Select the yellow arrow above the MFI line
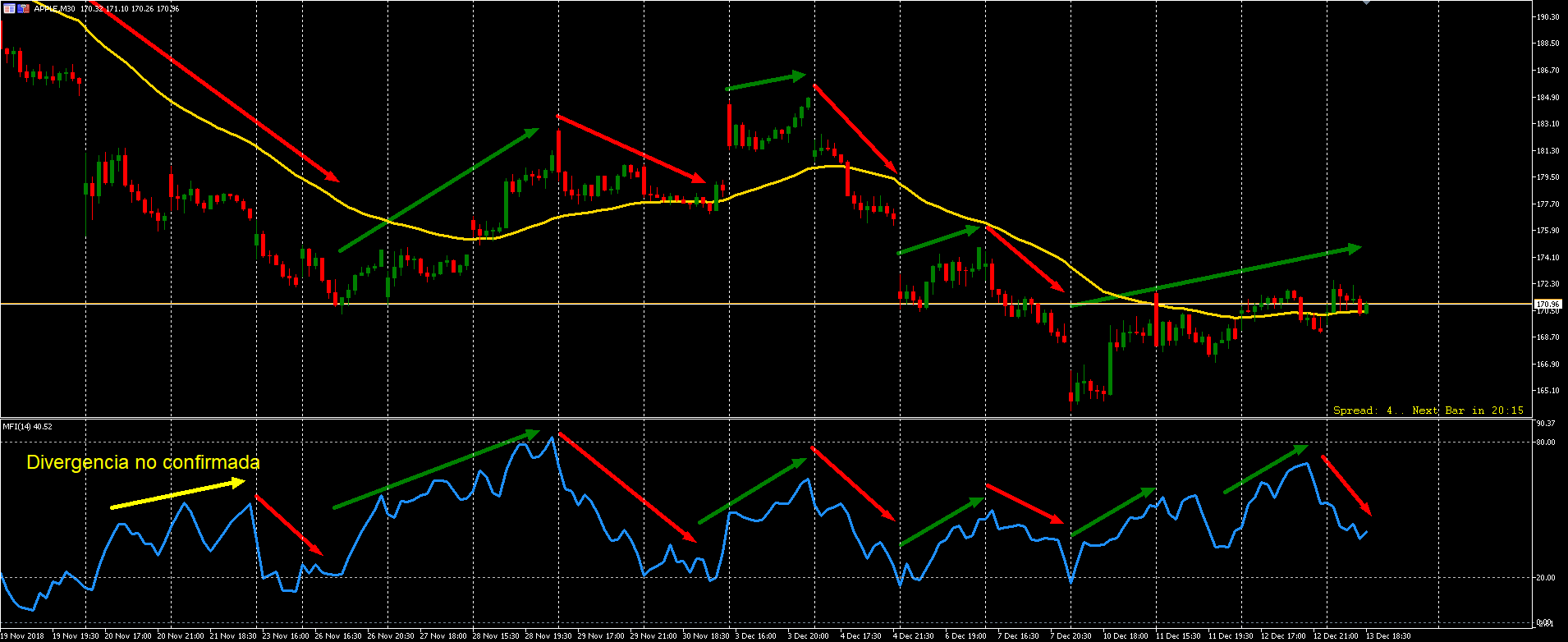The height and width of the screenshot is (642, 1568). click(x=177, y=495)
